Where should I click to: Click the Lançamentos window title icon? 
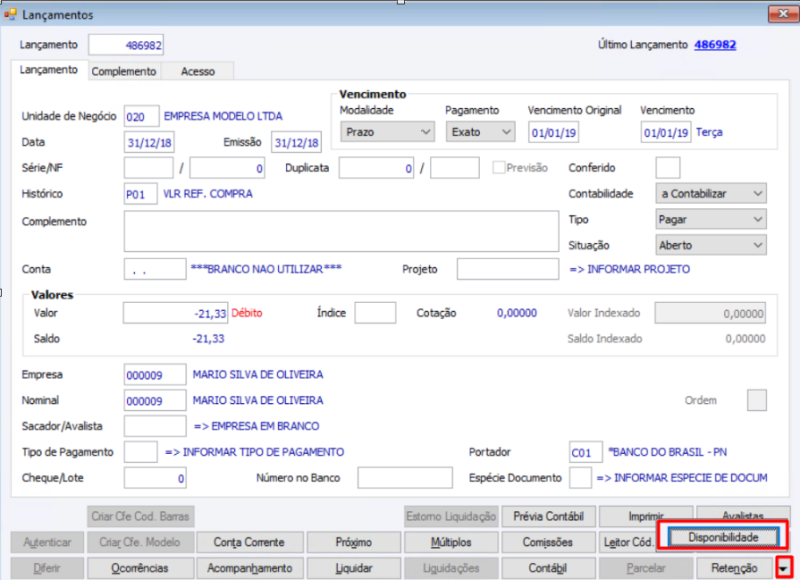click(10, 14)
